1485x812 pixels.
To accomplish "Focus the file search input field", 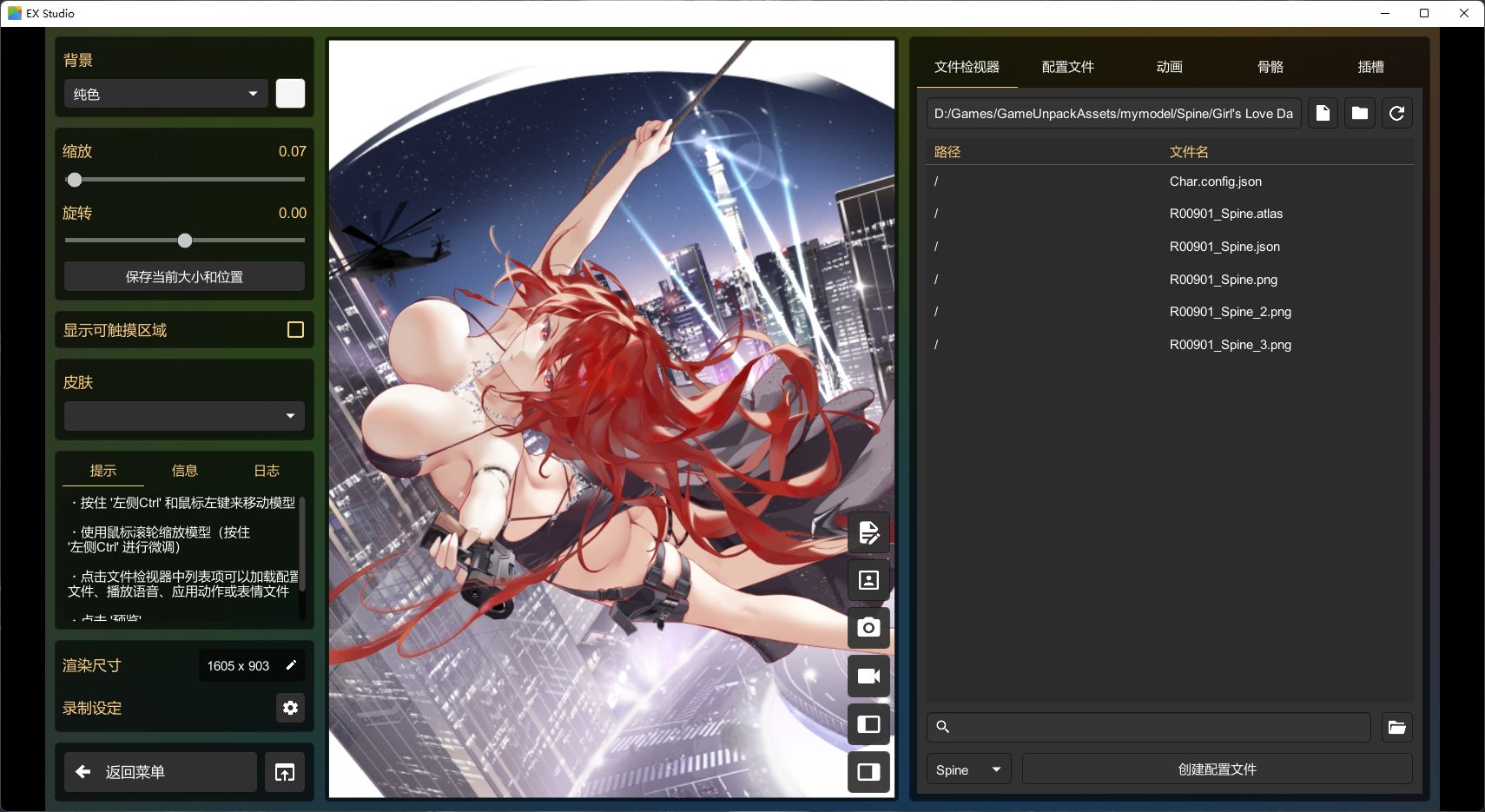I will (1149, 727).
